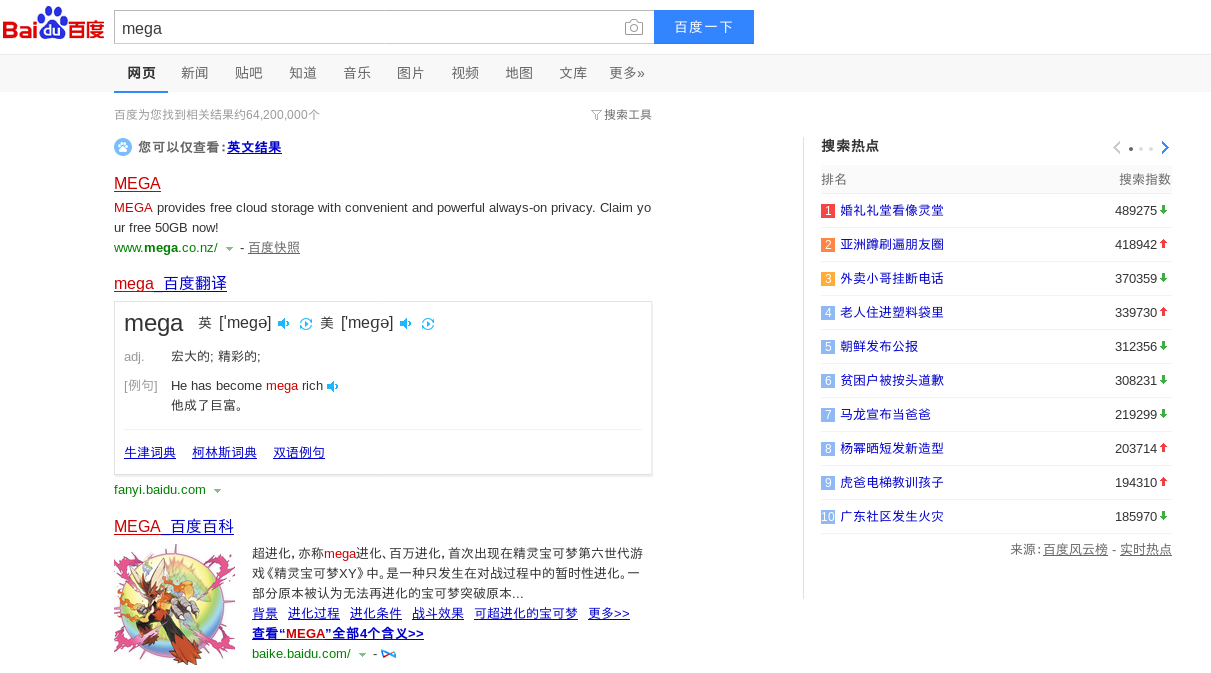
Task: Go to previous hot search page arrow
Action: coord(1117,147)
